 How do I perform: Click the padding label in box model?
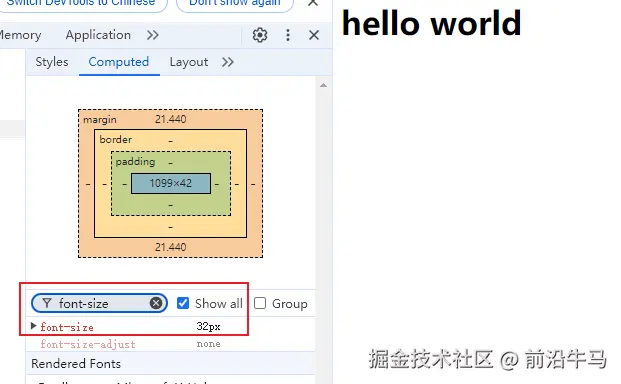tap(135, 162)
